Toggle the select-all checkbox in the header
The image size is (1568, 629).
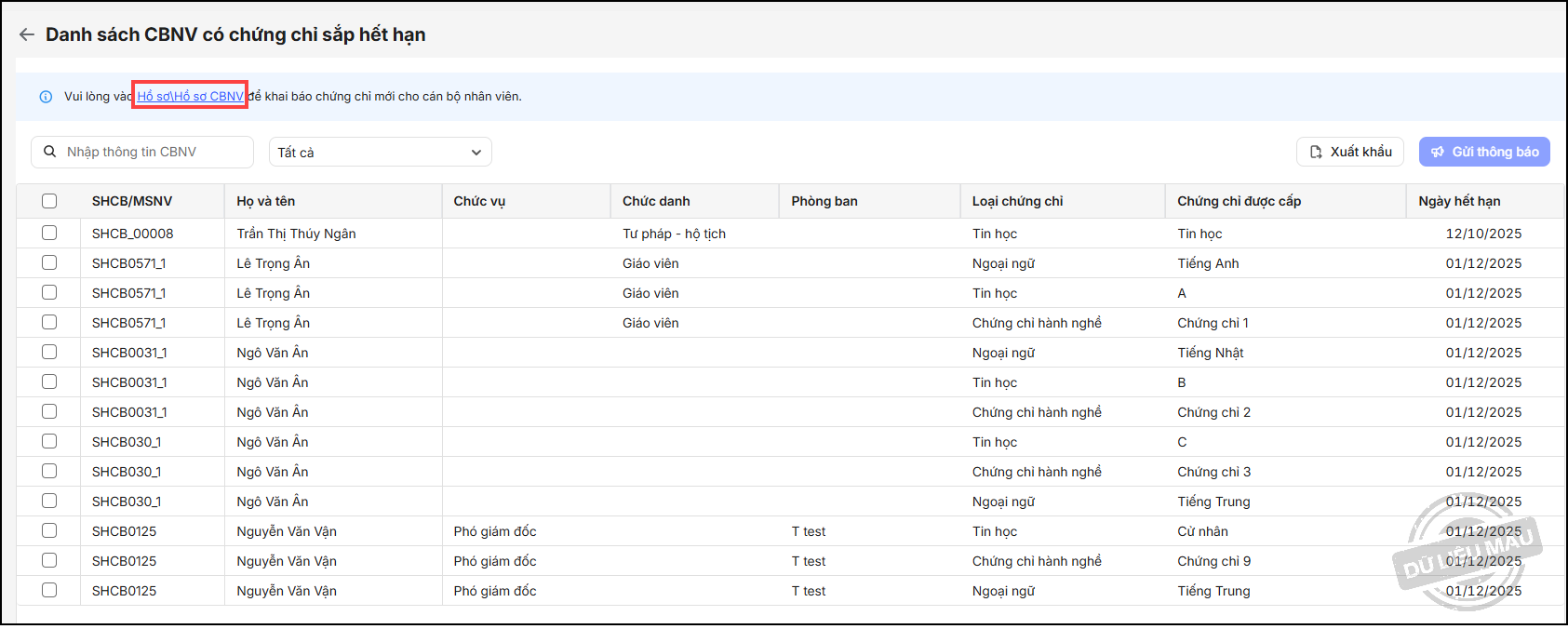(x=49, y=201)
